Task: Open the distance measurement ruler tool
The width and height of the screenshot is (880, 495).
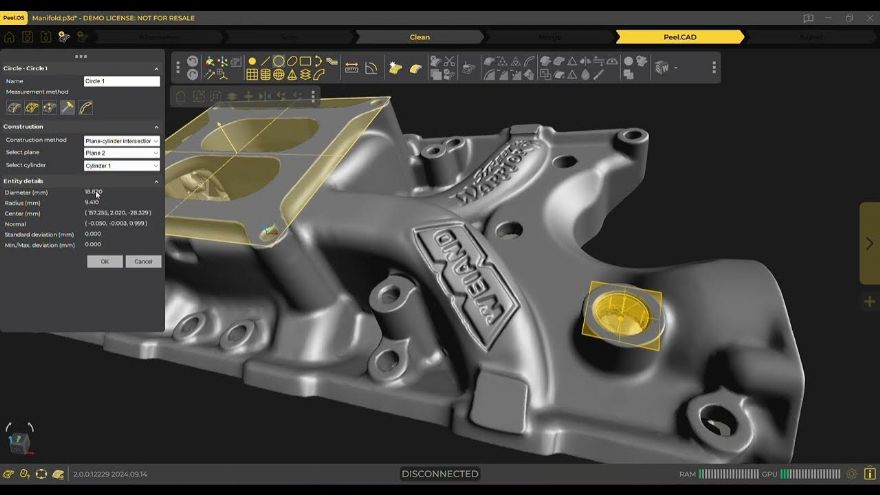Action: tap(351, 68)
